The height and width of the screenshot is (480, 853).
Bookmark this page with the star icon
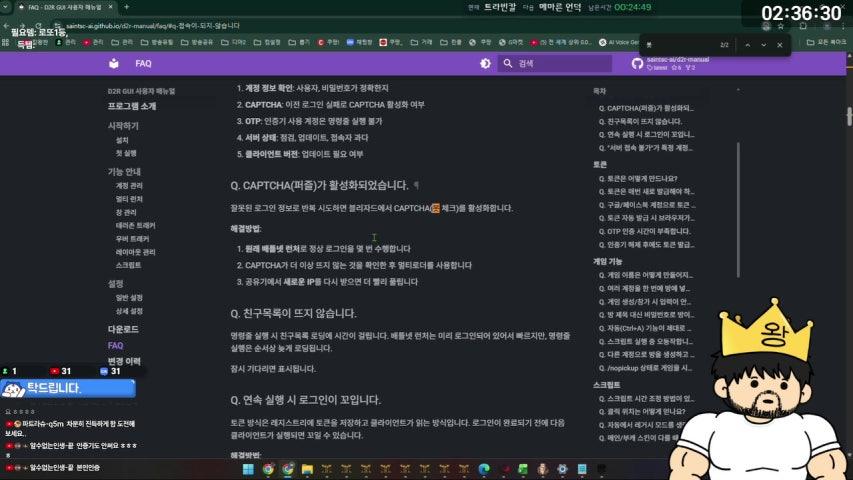(x=781, y=26)
